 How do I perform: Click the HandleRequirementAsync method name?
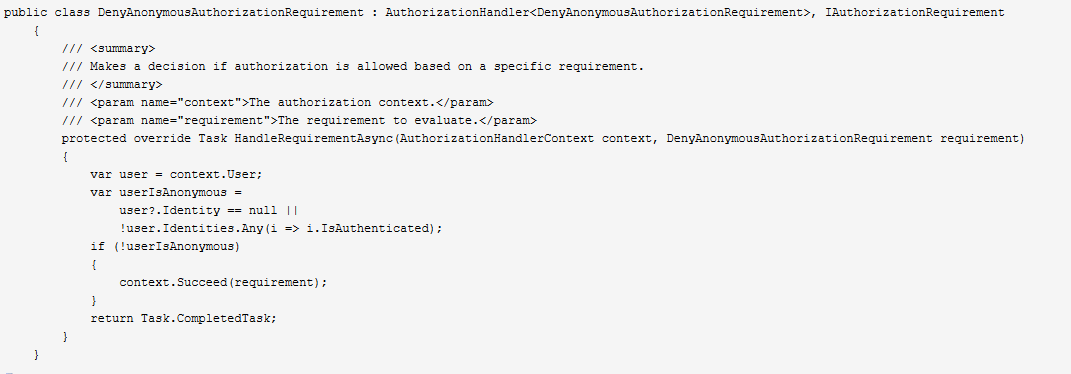click(314, 139)
